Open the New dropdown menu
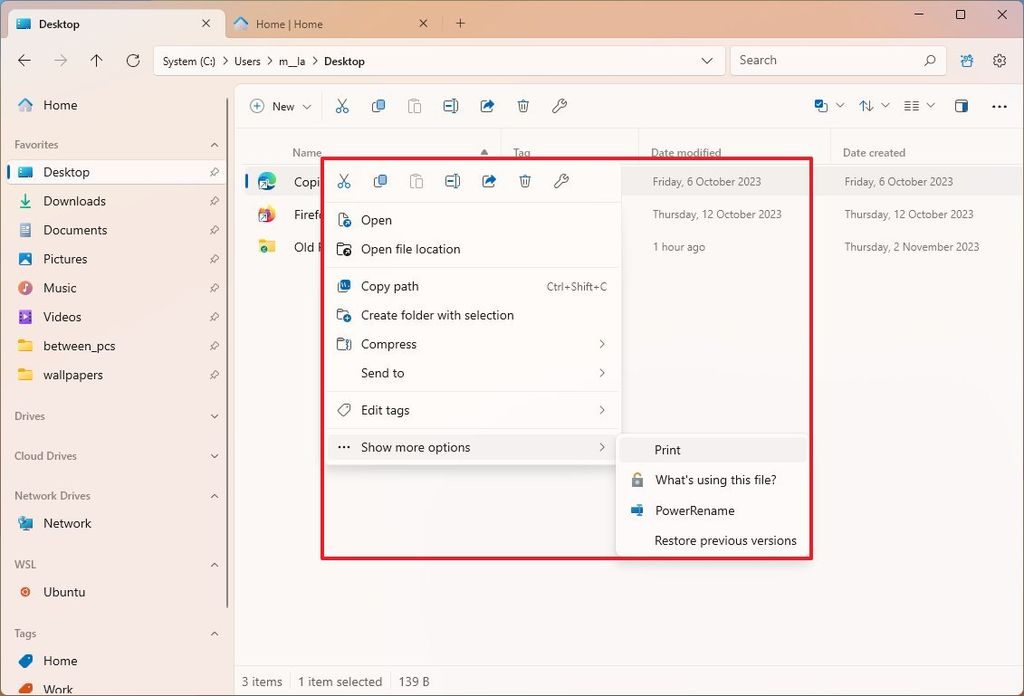The height and width of the screenshot is (696, 1024). pos(278,105)
